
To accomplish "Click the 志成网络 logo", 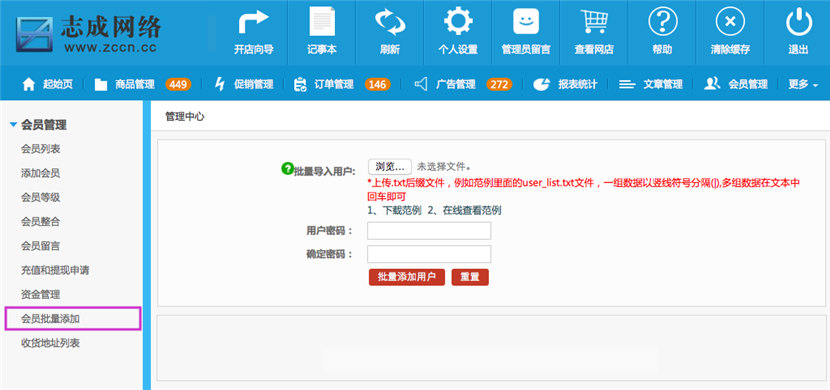I will [x=88, y=33].
